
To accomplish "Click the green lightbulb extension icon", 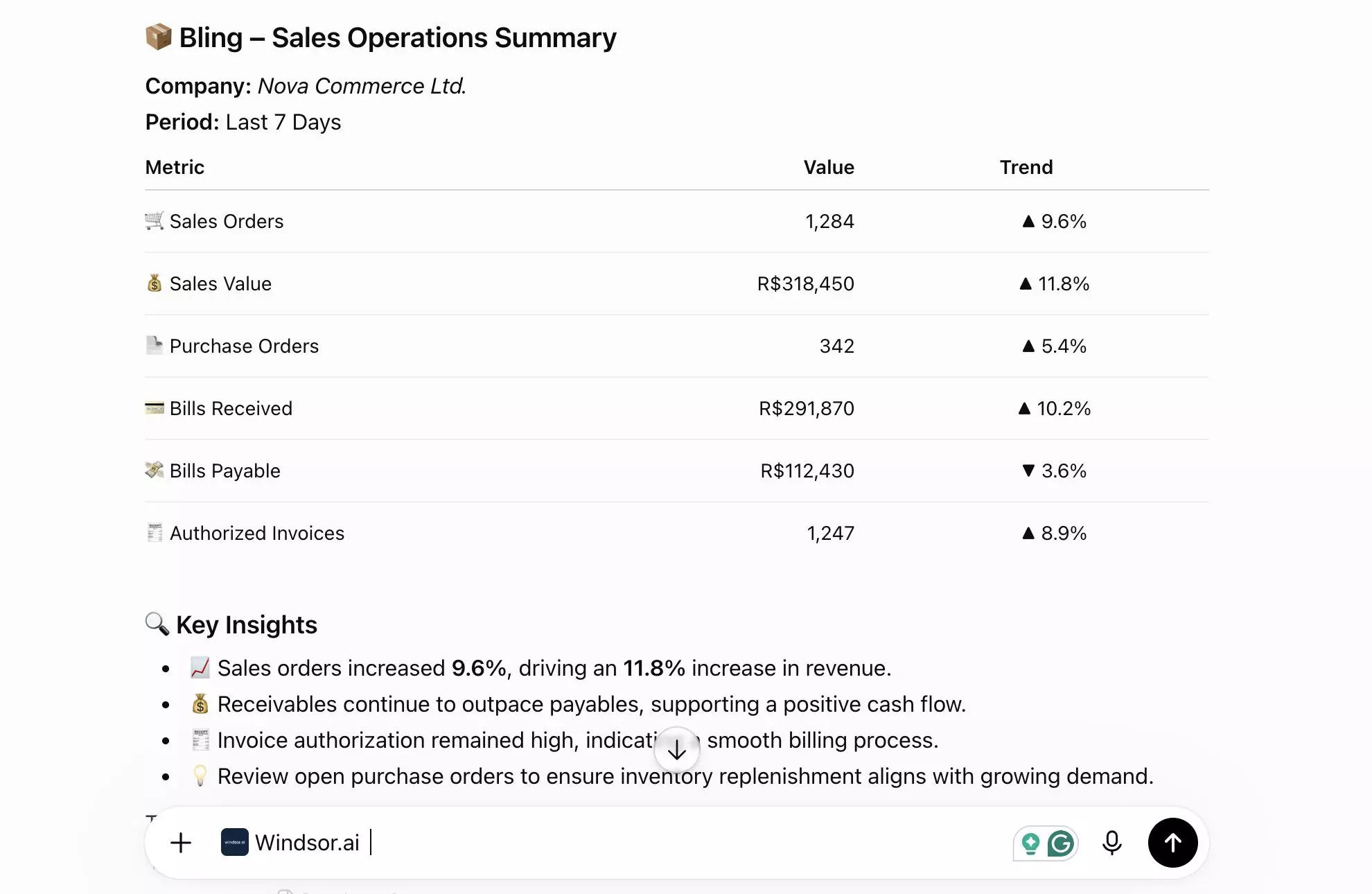I will click(1030, 843).
